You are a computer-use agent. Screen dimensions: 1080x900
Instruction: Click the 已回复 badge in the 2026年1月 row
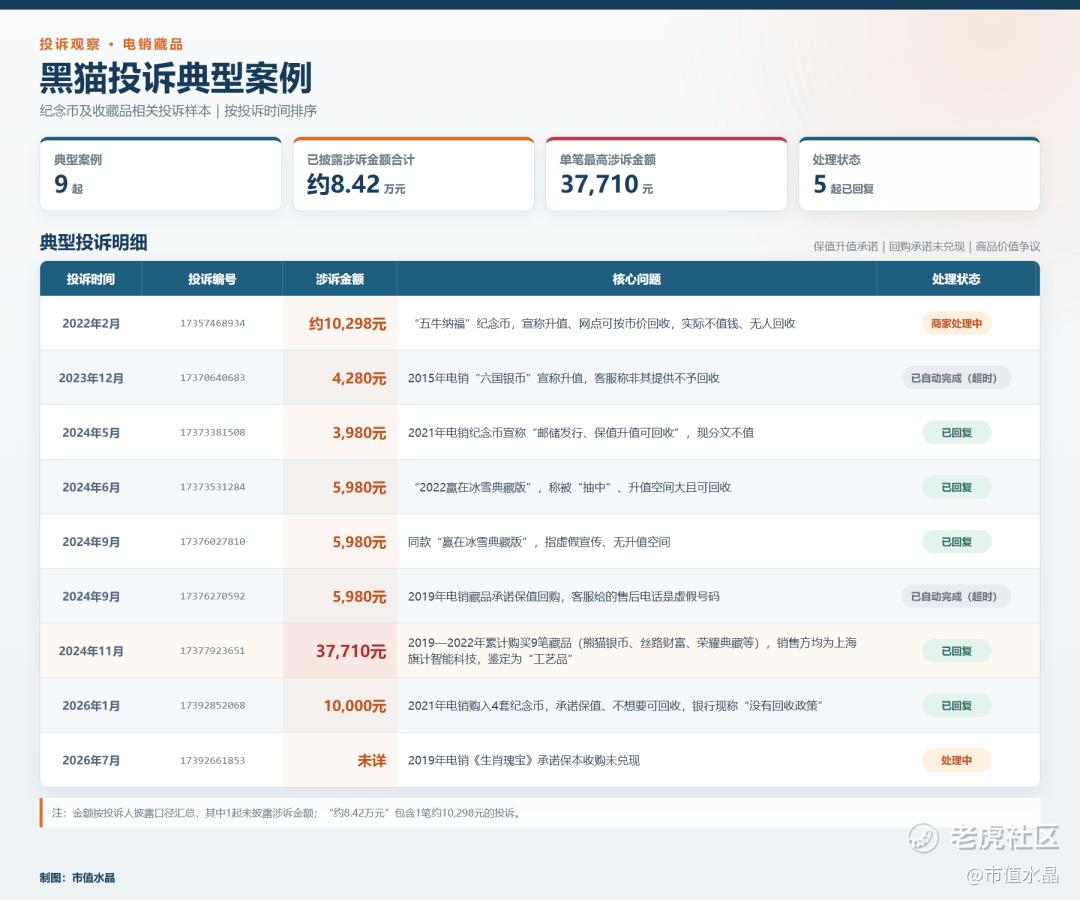click(x=956, y=705)
